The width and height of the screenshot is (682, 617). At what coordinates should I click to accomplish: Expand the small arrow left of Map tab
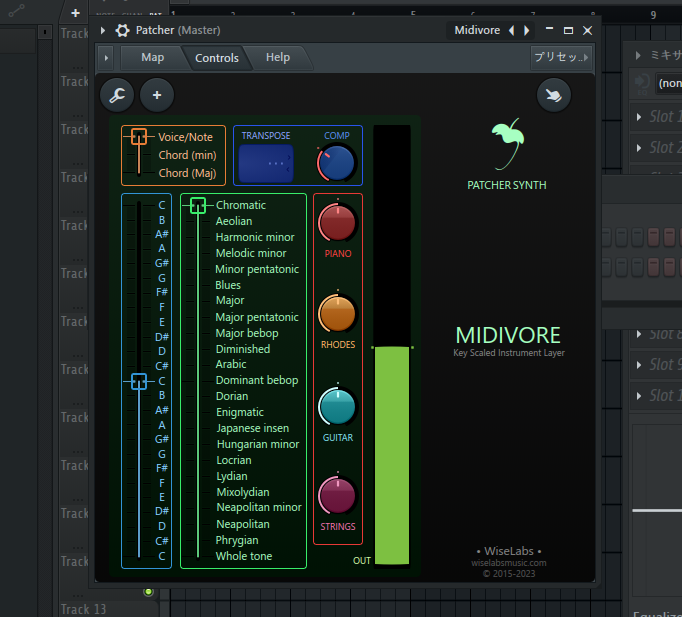pyautogui.click(x=106, y=58)
